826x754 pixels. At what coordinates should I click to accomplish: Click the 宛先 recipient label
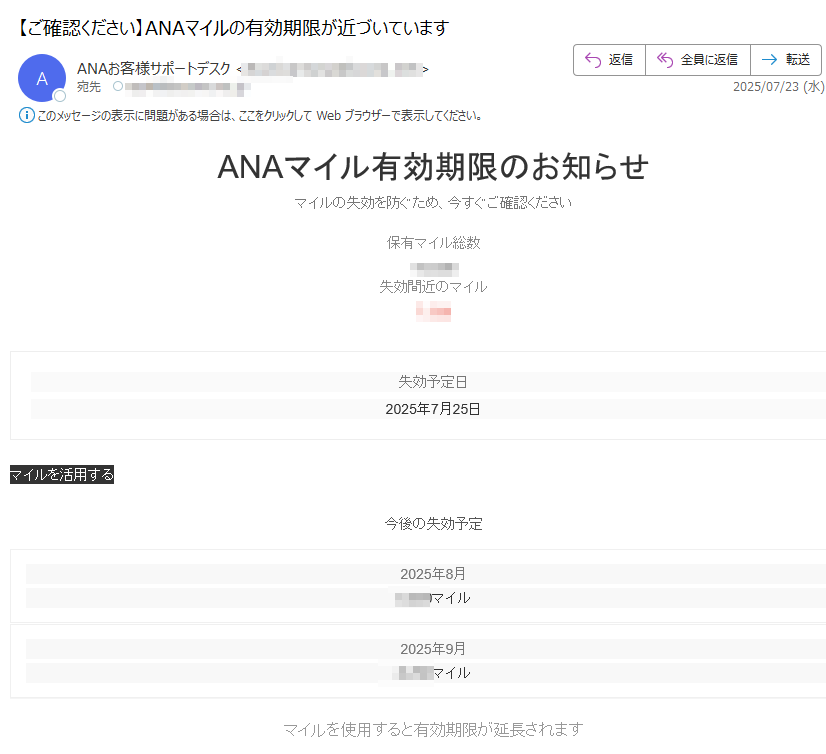[88, 87]
